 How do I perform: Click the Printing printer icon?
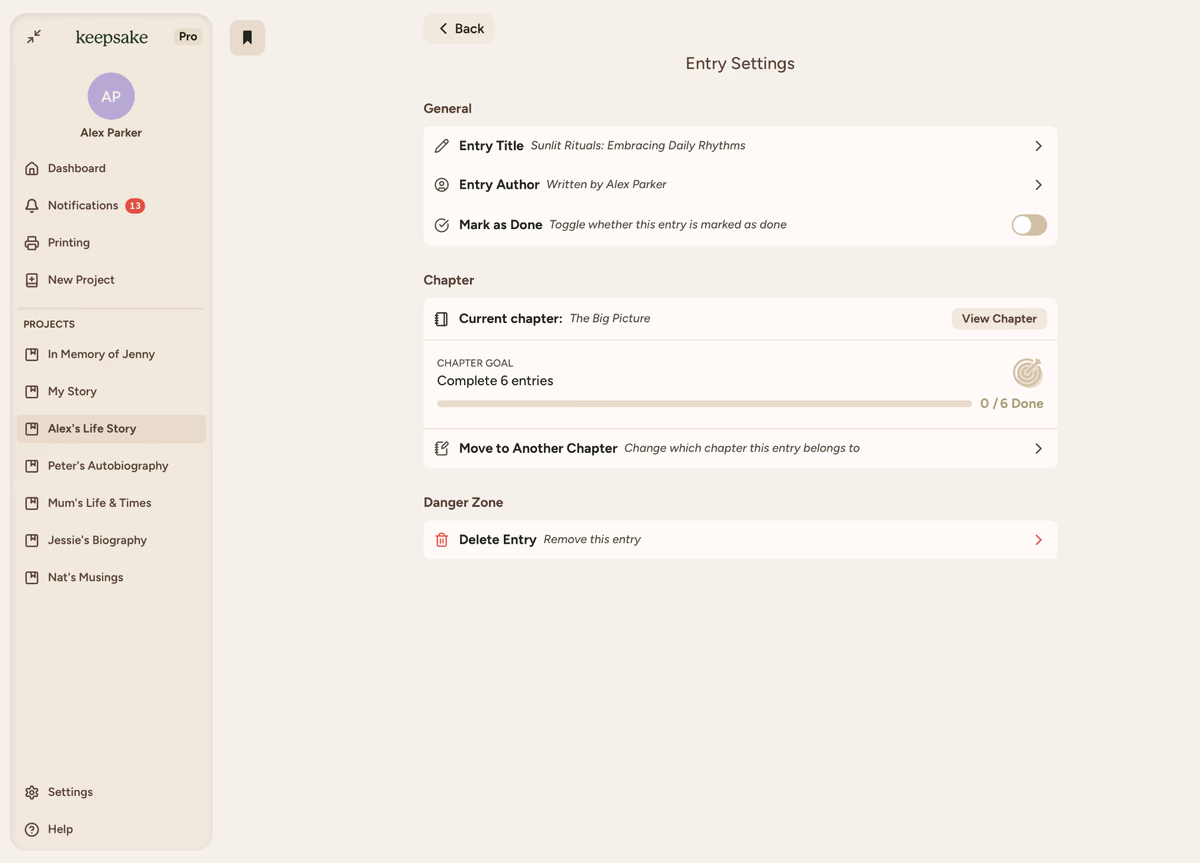click(x=32, y=243)
